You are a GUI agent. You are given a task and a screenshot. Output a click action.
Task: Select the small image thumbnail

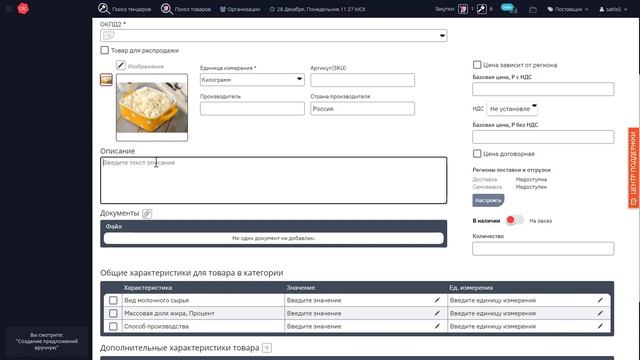tap(106, 80)
